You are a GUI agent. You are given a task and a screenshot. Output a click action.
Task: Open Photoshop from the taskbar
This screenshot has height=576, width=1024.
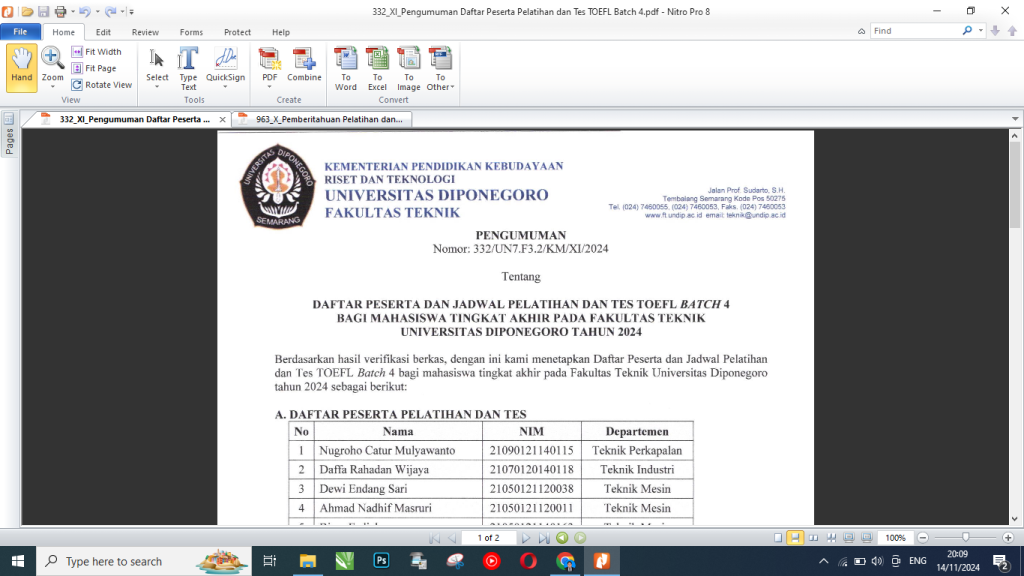pos(381,561)
